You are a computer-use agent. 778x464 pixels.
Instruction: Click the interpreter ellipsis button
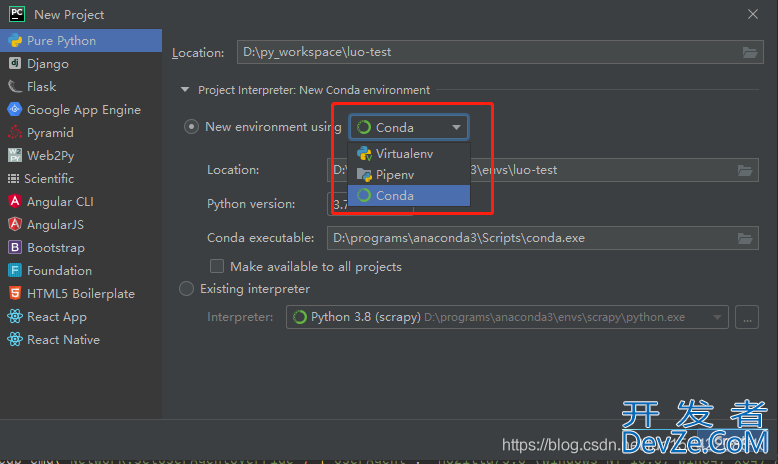747,317
